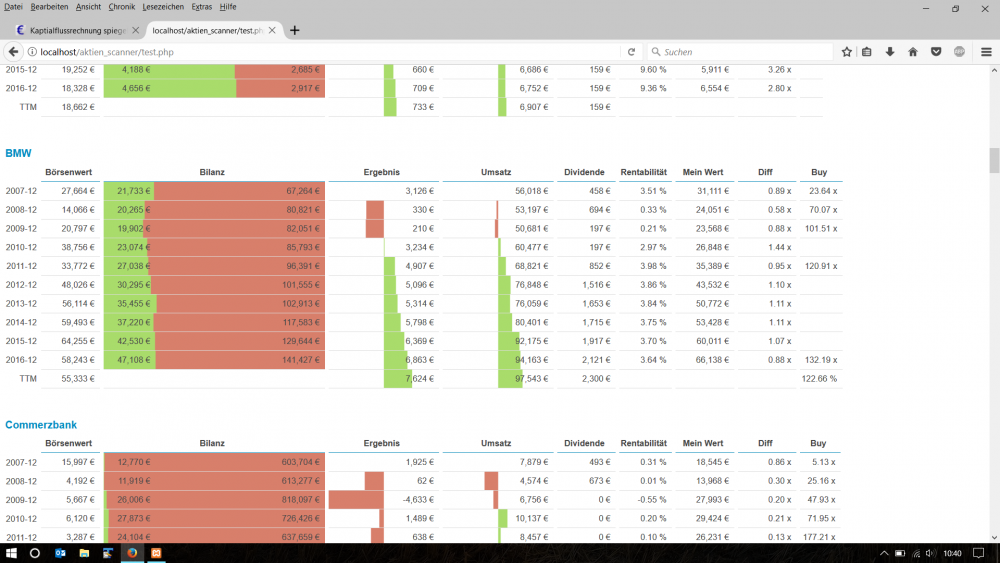Open File Explorer from the taskbar
1000x563 pixels.
(84, 553)
